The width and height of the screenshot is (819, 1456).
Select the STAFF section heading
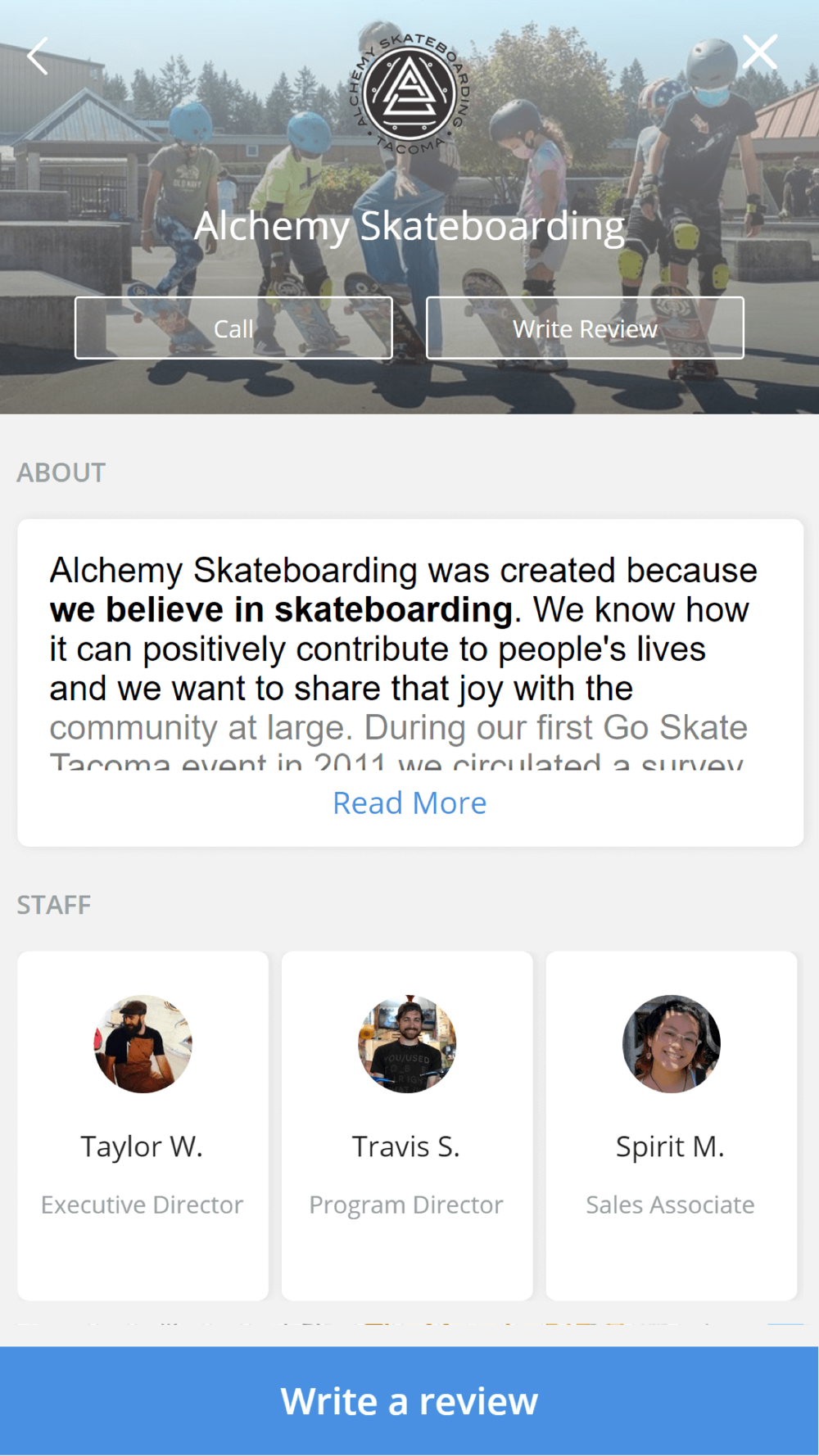click(x=54, y=905)
